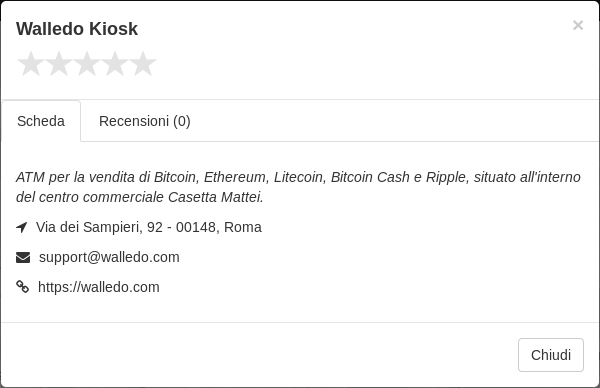Screen dimensions: 600x388
Task: Click the envelope email icon
Action: pyautogui.click(x=23, y=258)
